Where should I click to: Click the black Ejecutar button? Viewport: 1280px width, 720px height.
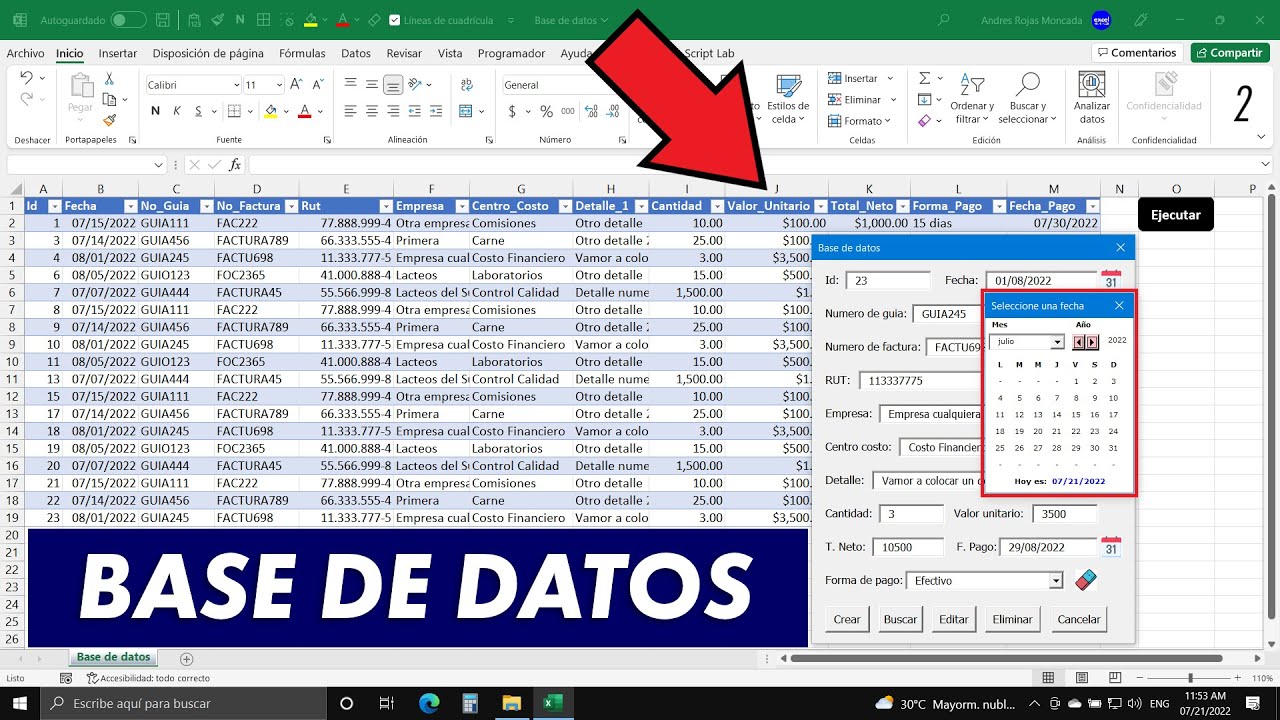point(1175,215)
